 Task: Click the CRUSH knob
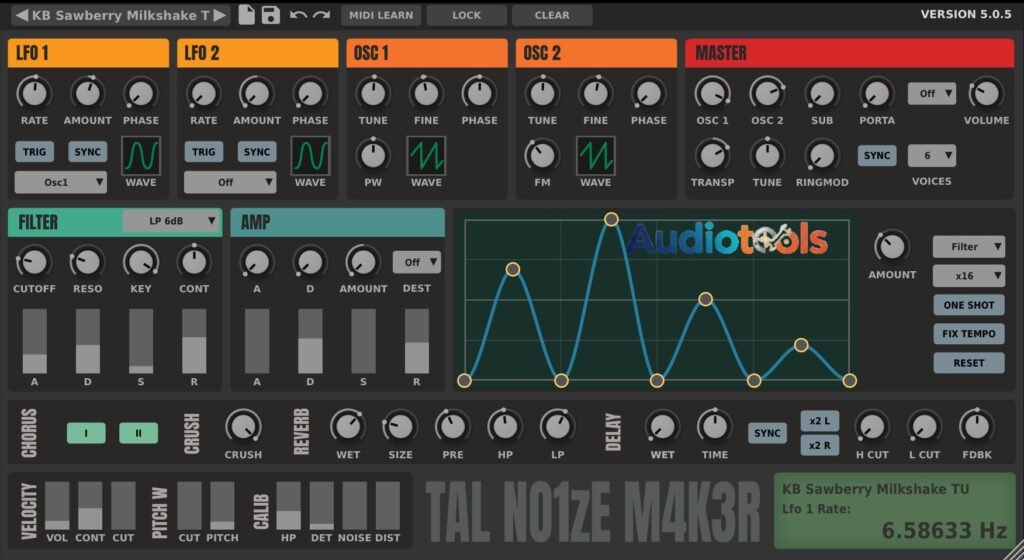tap(243, 427)
